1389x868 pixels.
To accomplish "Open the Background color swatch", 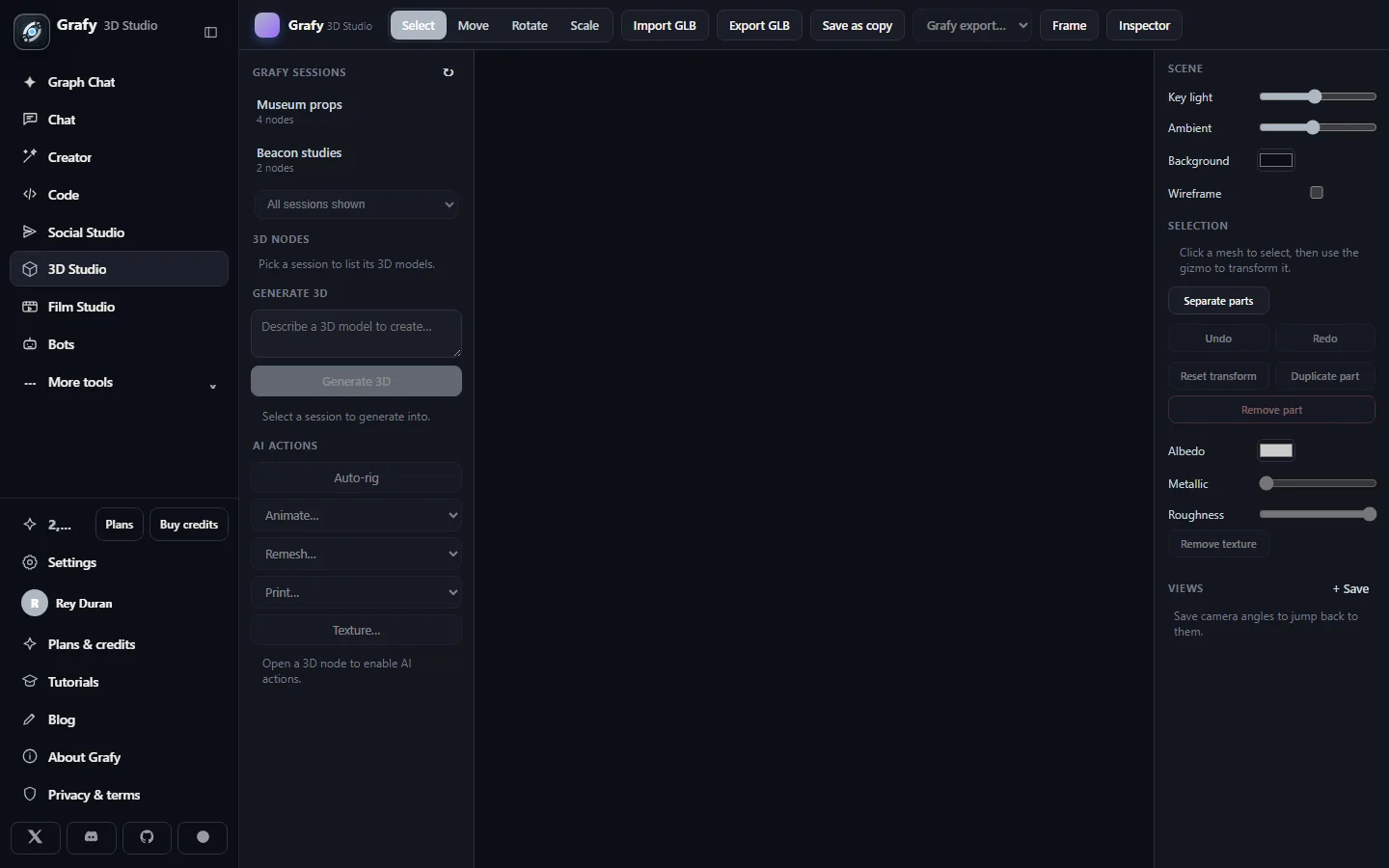I will point(1276,160).
